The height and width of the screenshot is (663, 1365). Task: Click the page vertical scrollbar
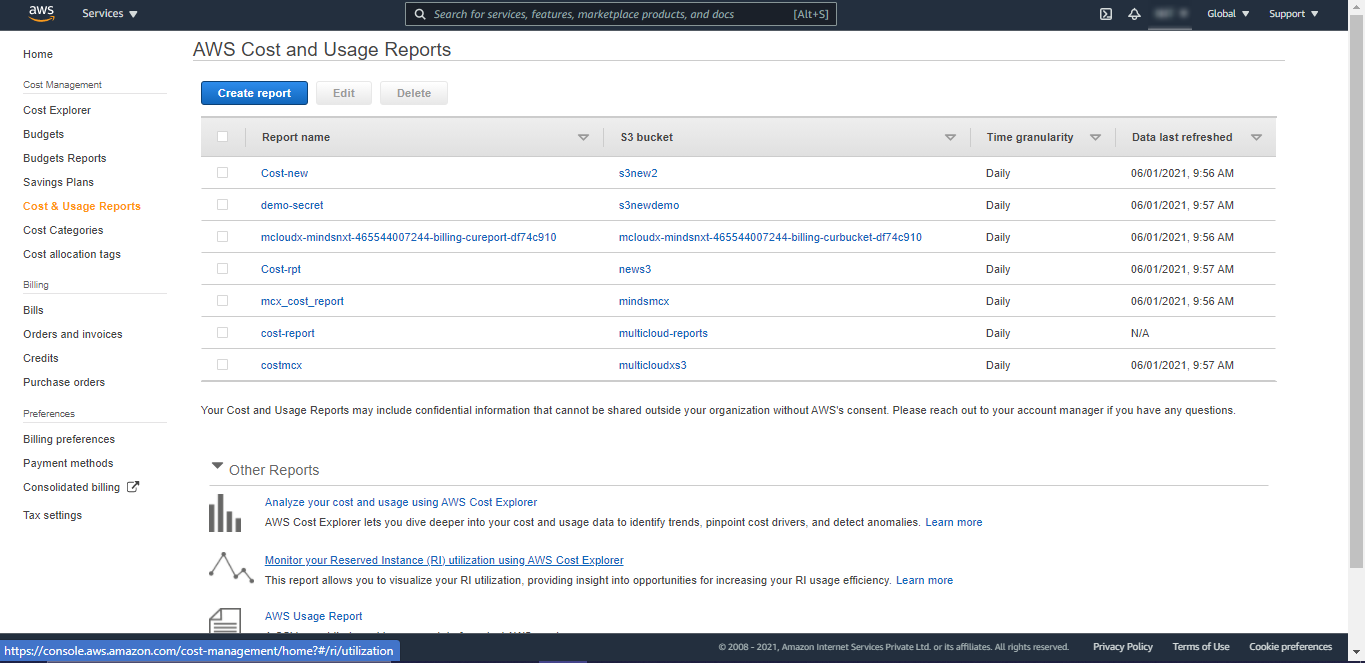1357,300
